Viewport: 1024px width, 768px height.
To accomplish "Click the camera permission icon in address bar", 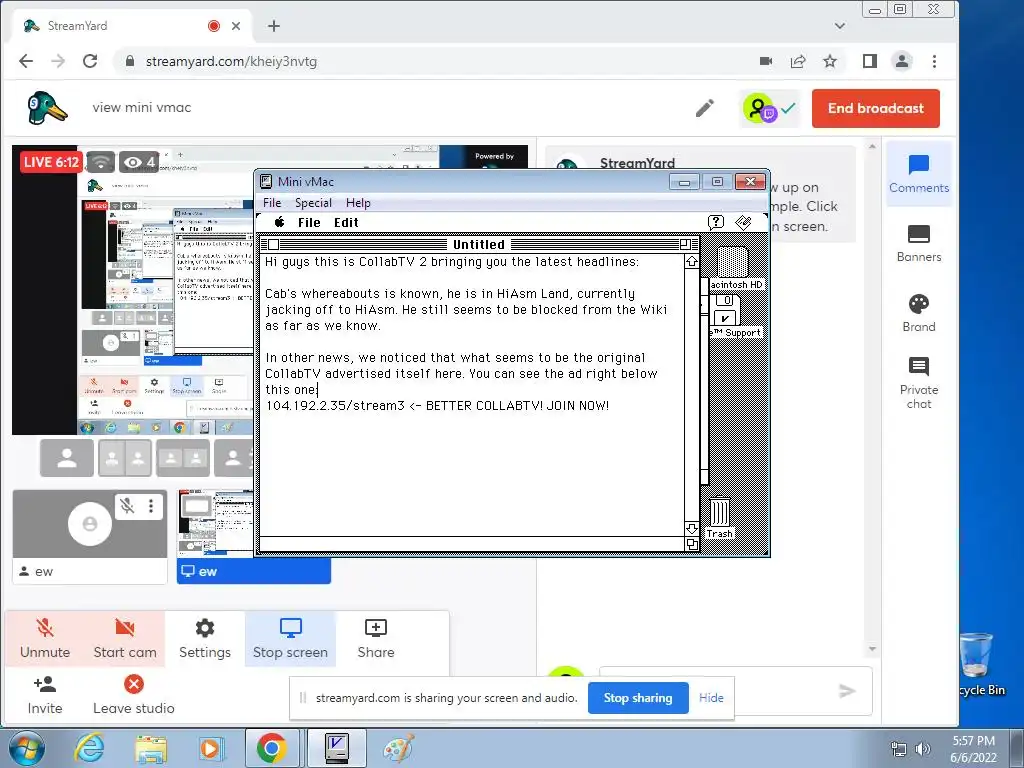I will pyautogui.click(x=766, y=61).
